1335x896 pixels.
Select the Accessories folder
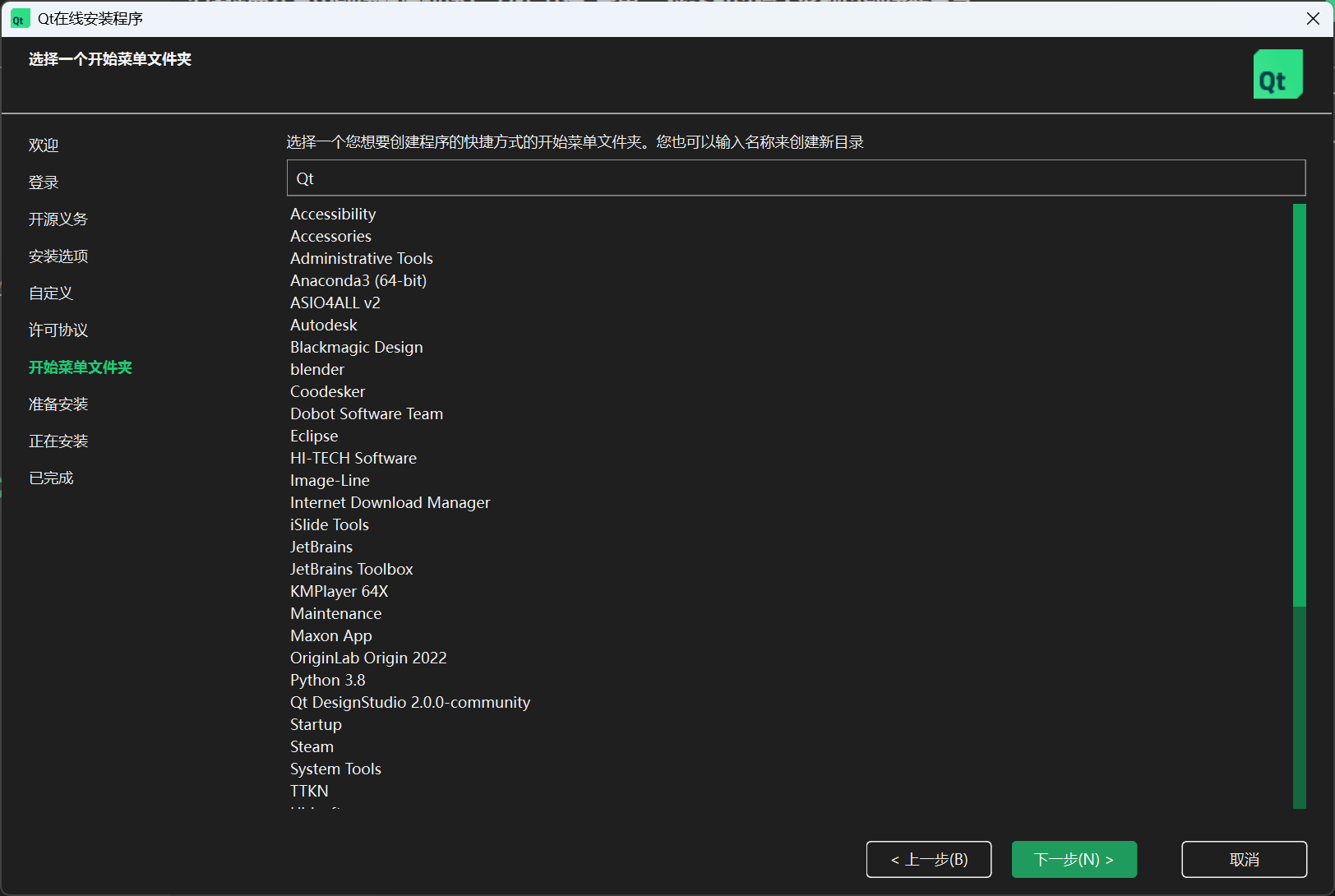(x=330, y=236)
